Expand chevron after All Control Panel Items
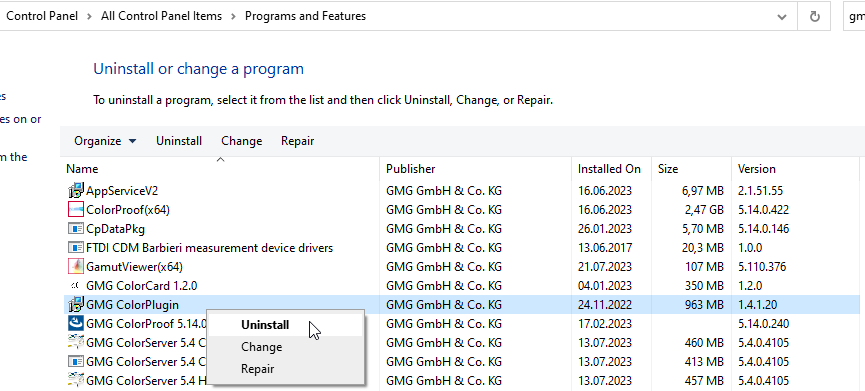865x391 pixels. (x=233, y=17)
